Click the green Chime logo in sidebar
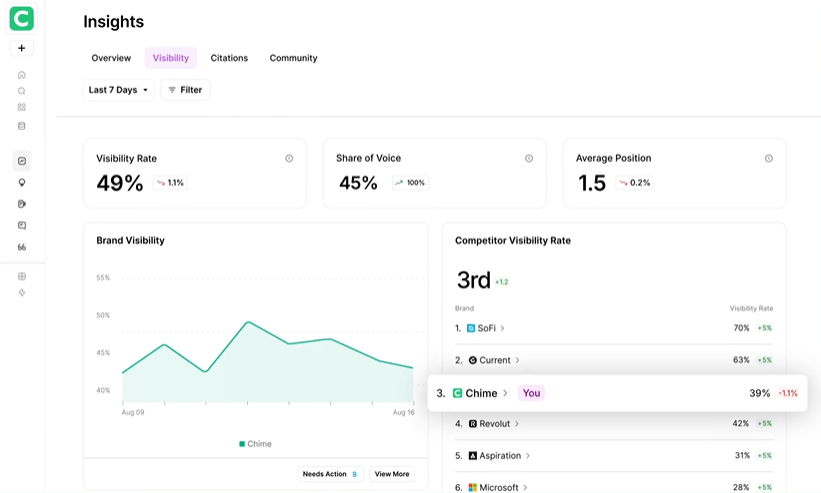 click(x=21, y=18)
